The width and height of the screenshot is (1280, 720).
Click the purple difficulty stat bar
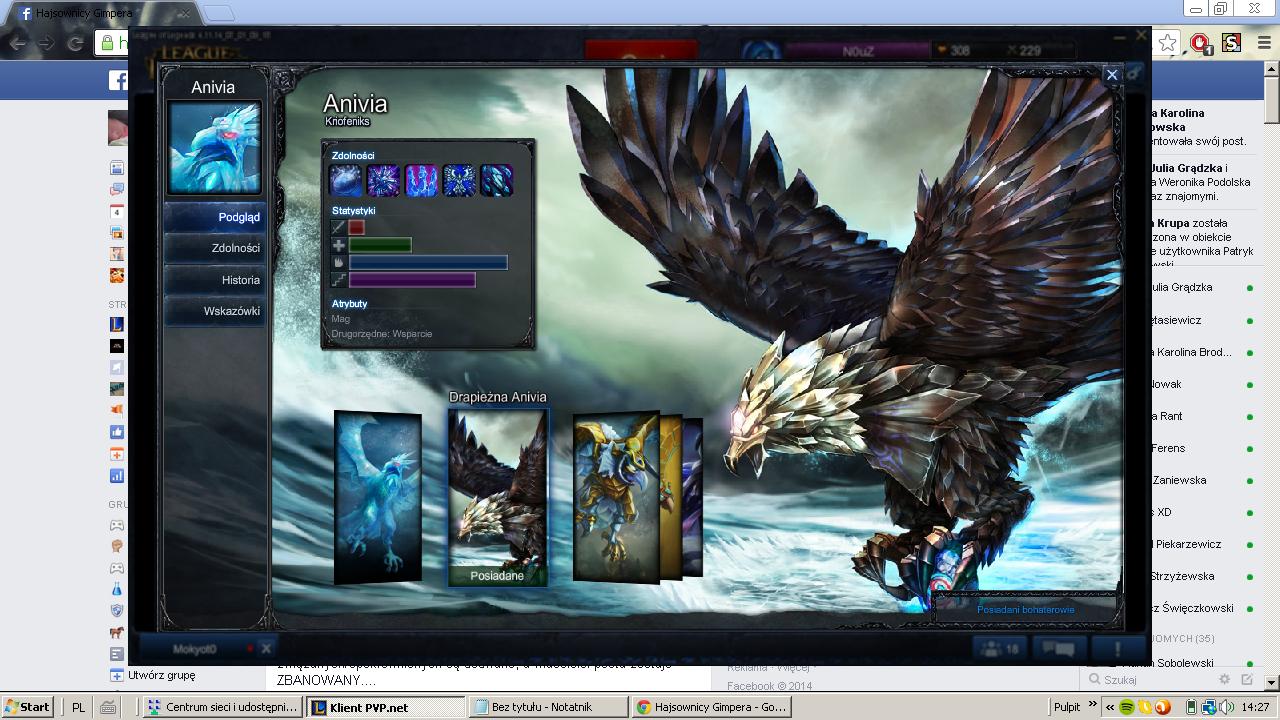[412, 280]
